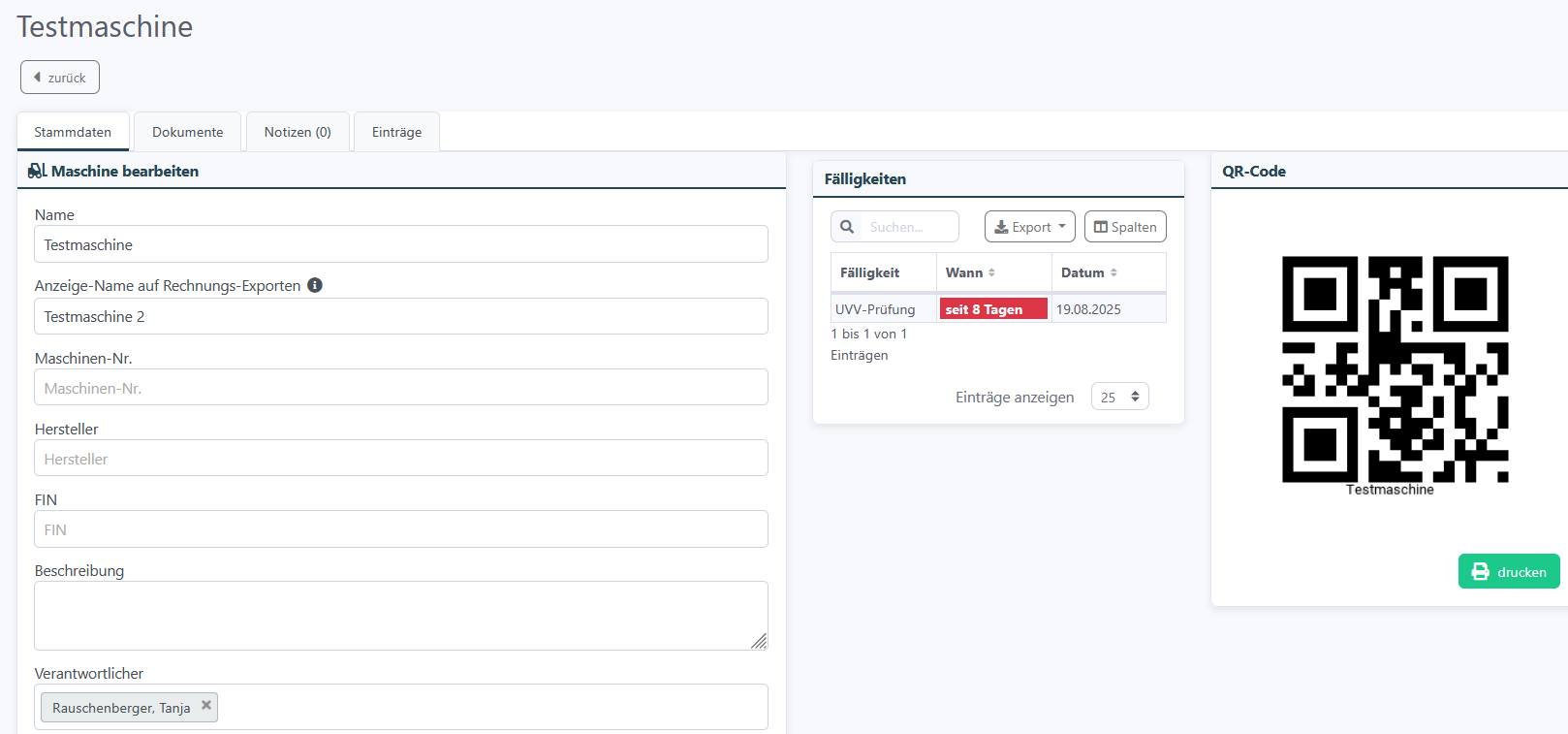Screen dimensions: 1568x734
Task: Click the info icon beside Anzeige-Name label
Action: (x=315, y=285)
